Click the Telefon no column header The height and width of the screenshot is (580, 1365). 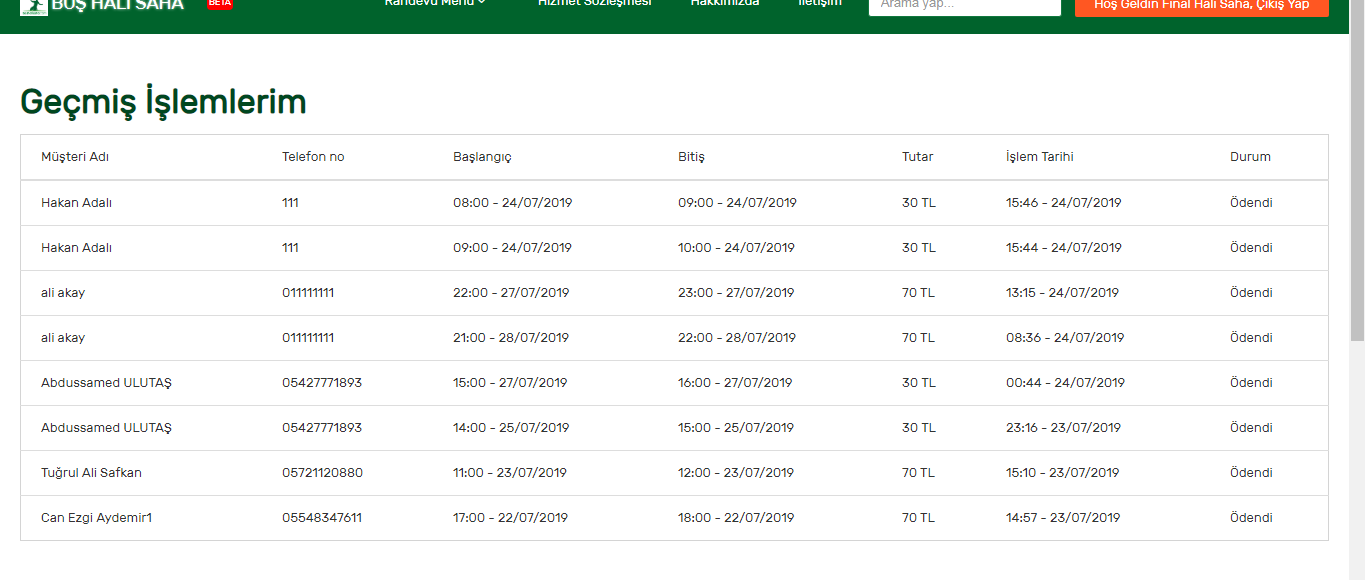(x=313, y=157)
